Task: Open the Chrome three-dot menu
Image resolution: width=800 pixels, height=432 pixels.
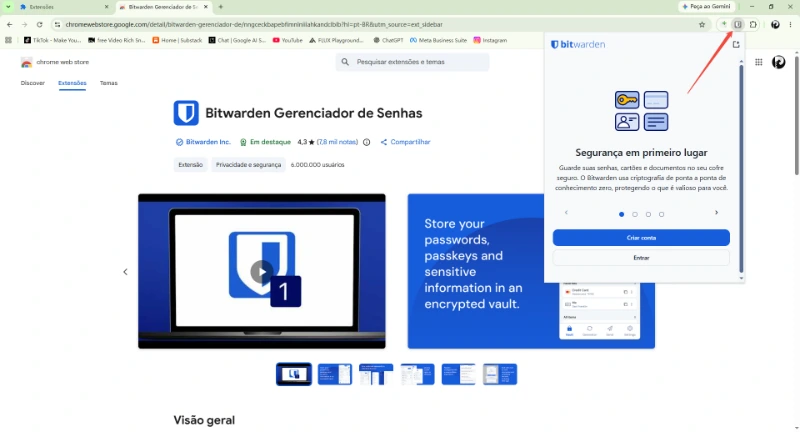Action: pyautogui.click(x=790, y=24)
